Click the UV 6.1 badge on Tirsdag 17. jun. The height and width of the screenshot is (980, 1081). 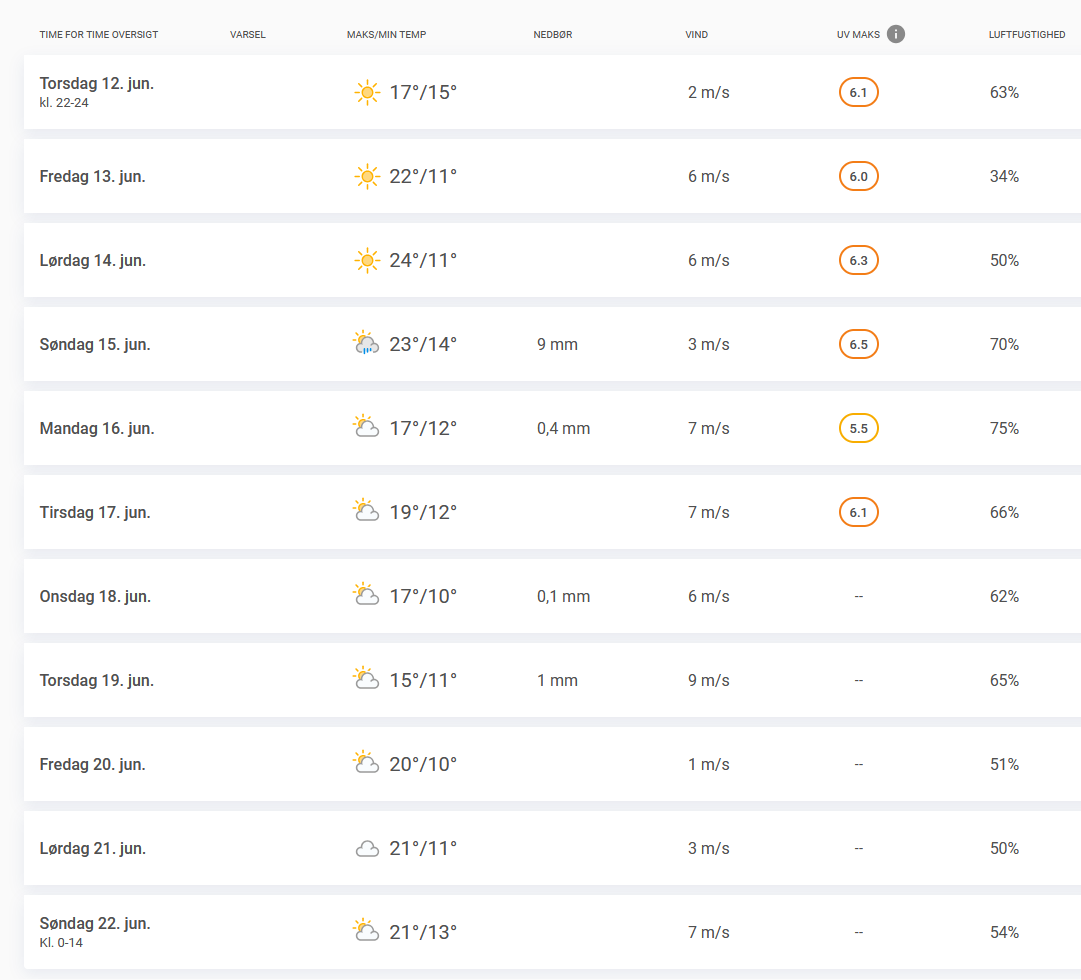tap(858, 512)
